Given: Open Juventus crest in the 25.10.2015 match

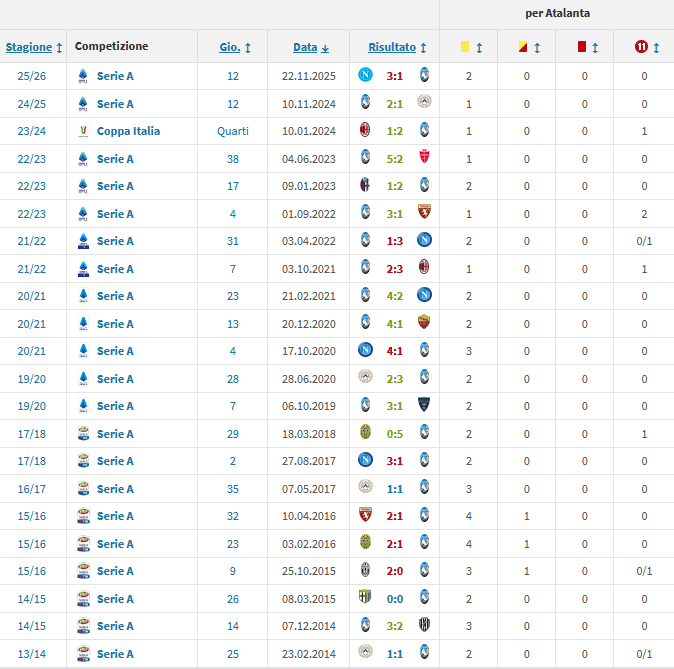Looking at the screenshot, I should 365,571.
